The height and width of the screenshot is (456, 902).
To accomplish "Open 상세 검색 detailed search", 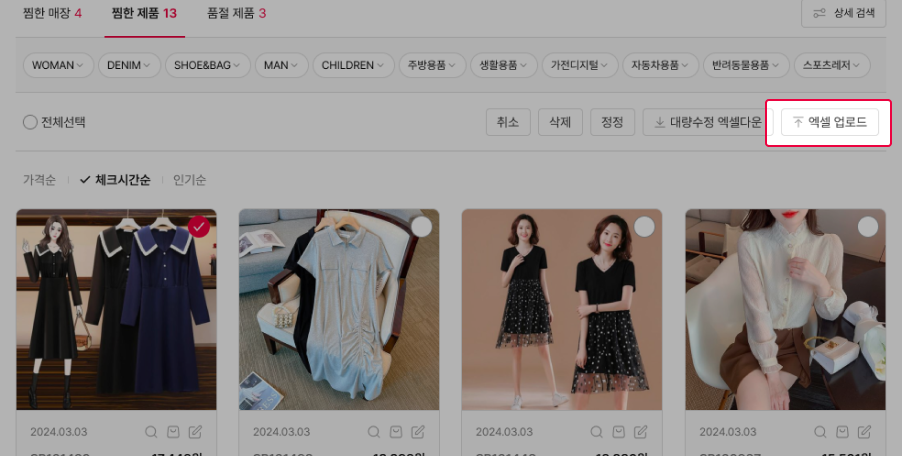I will click(x=843, y=13).
